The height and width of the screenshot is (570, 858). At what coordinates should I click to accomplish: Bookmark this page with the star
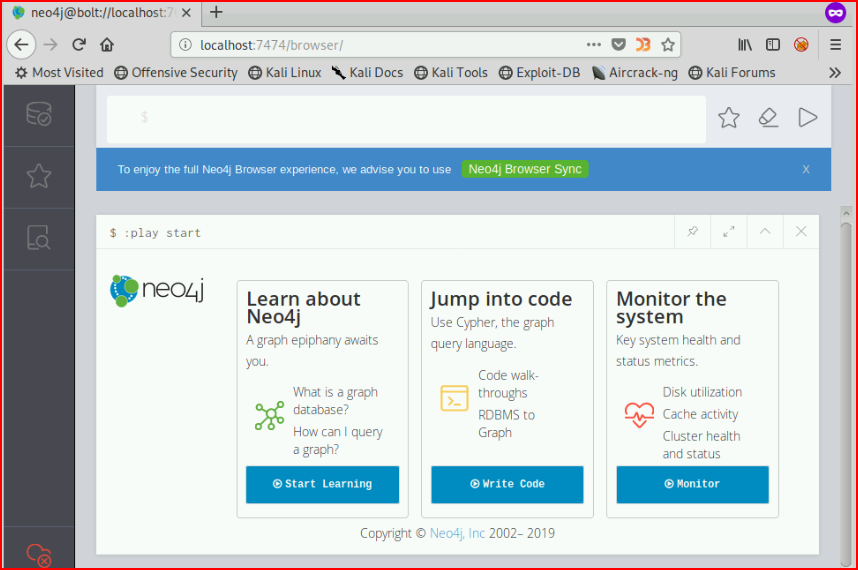point(668,45)
